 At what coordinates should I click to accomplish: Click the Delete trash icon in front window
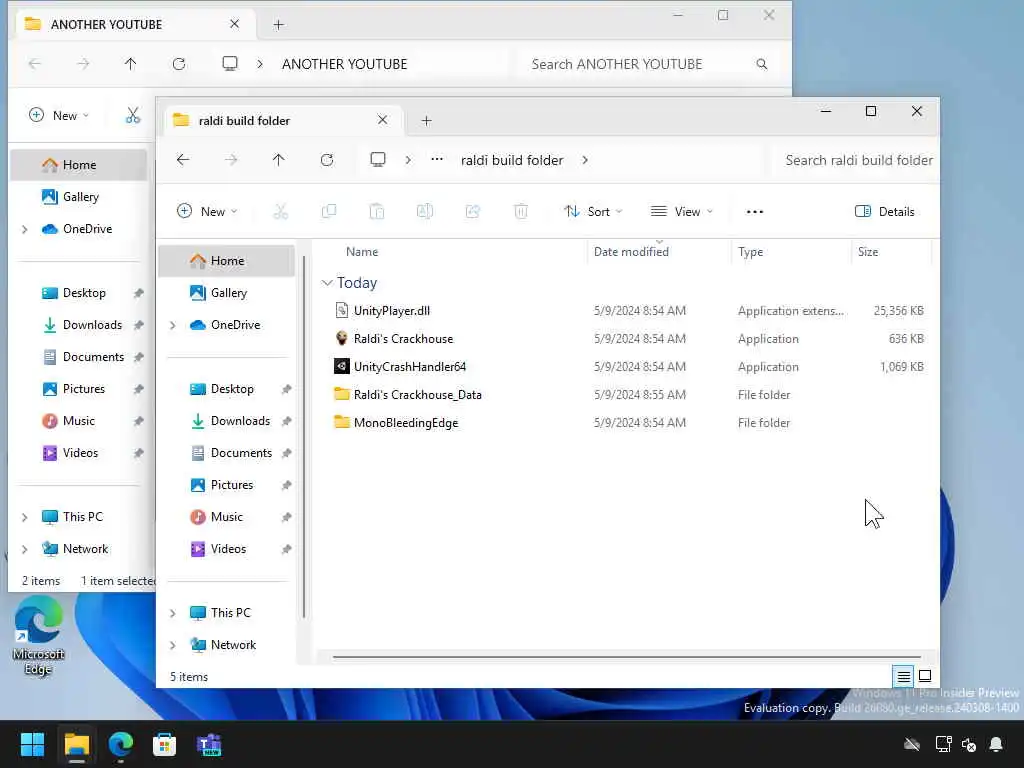(520, 211)
